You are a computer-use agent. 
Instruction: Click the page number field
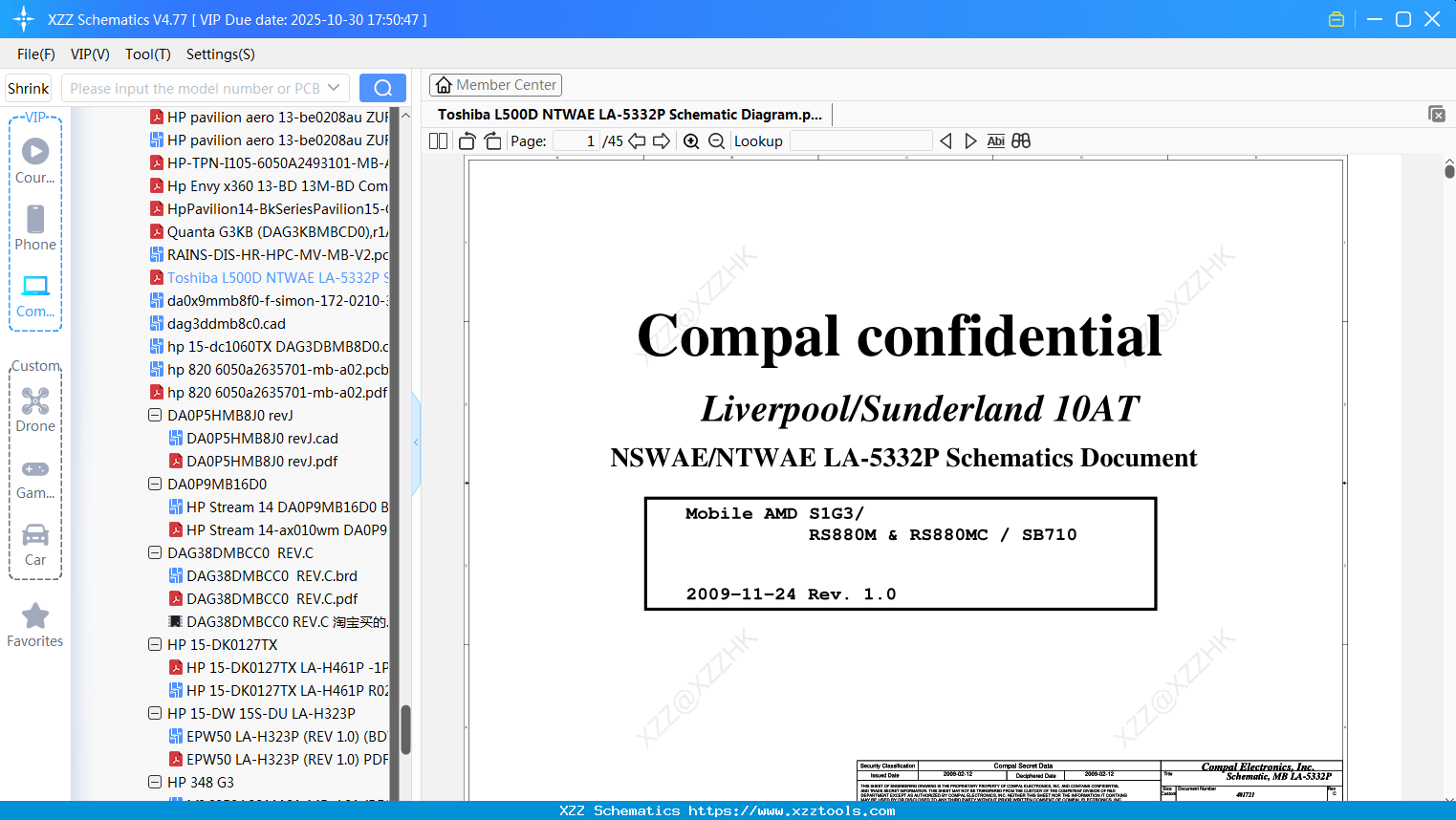coord(576,141)
